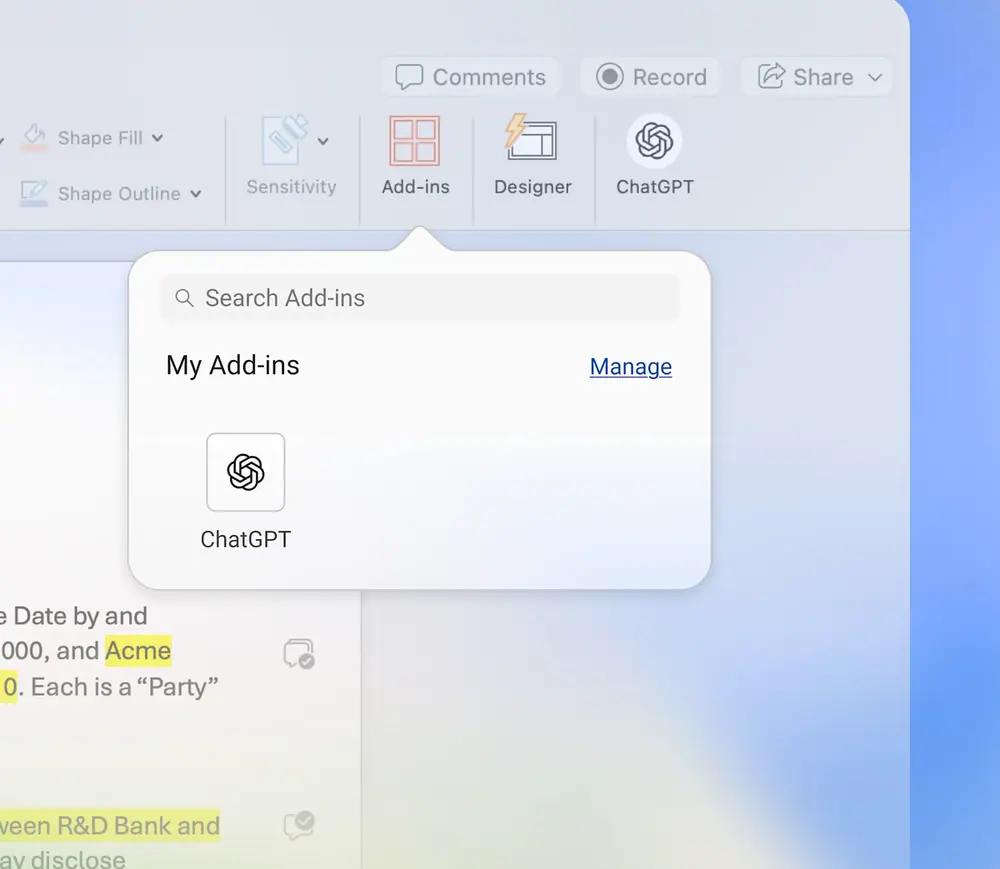Expand the Sensitivity dropdown arrow
Viewport: 1000px width, 869px height.
(x=323, y=141)
